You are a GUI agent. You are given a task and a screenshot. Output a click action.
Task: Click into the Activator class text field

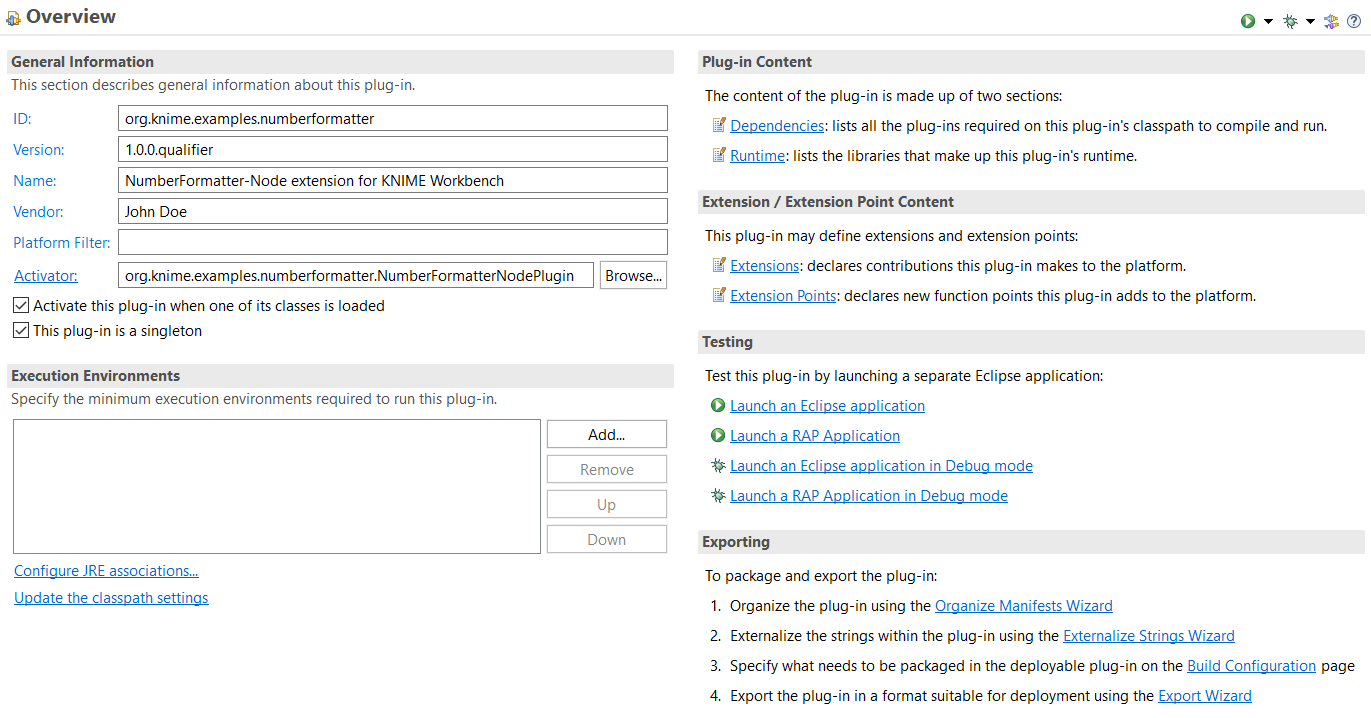point(356,276)
